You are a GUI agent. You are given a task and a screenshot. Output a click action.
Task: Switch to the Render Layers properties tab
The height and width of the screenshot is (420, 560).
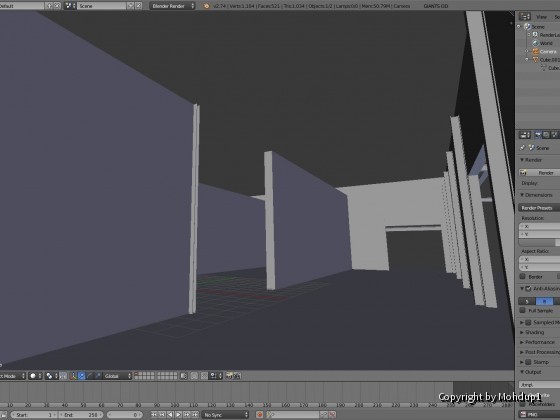point(546,135)
